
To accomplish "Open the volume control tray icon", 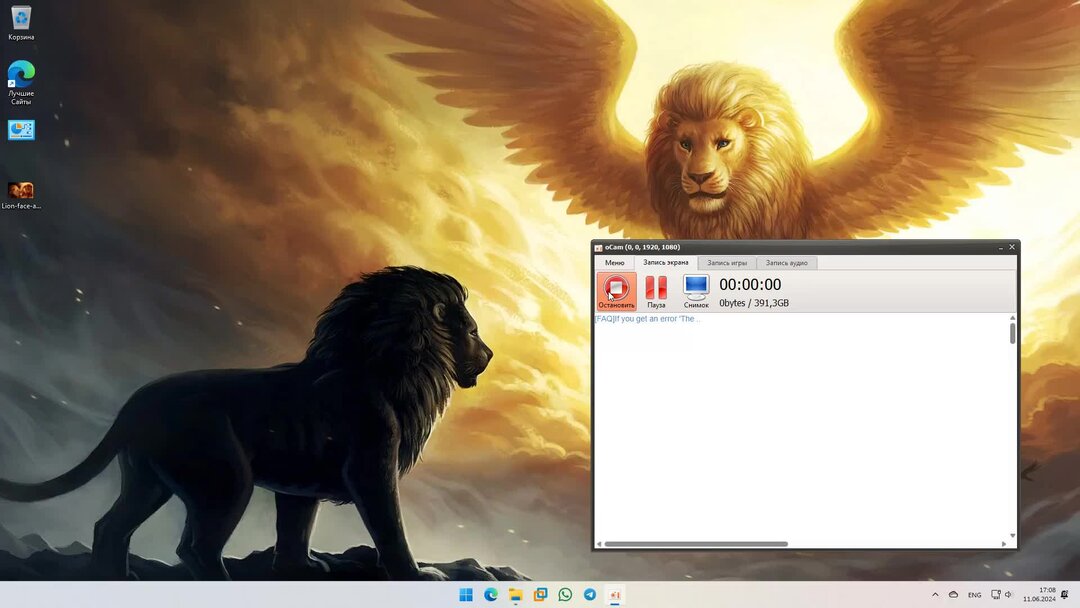I will click(1008, 594).
